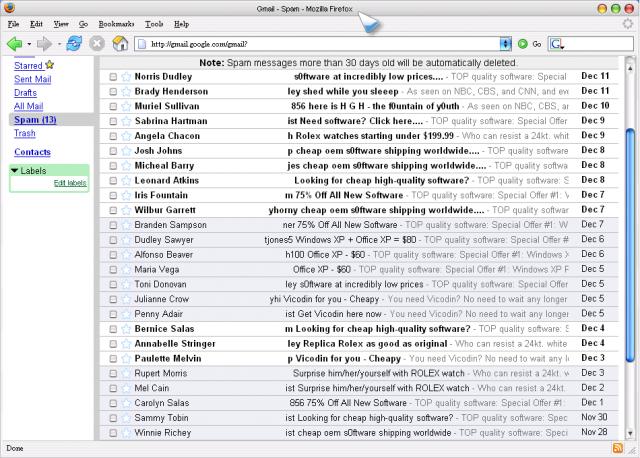Star the Sabrina Hartman message
The image size is (640, 458).
click(126, 121)
